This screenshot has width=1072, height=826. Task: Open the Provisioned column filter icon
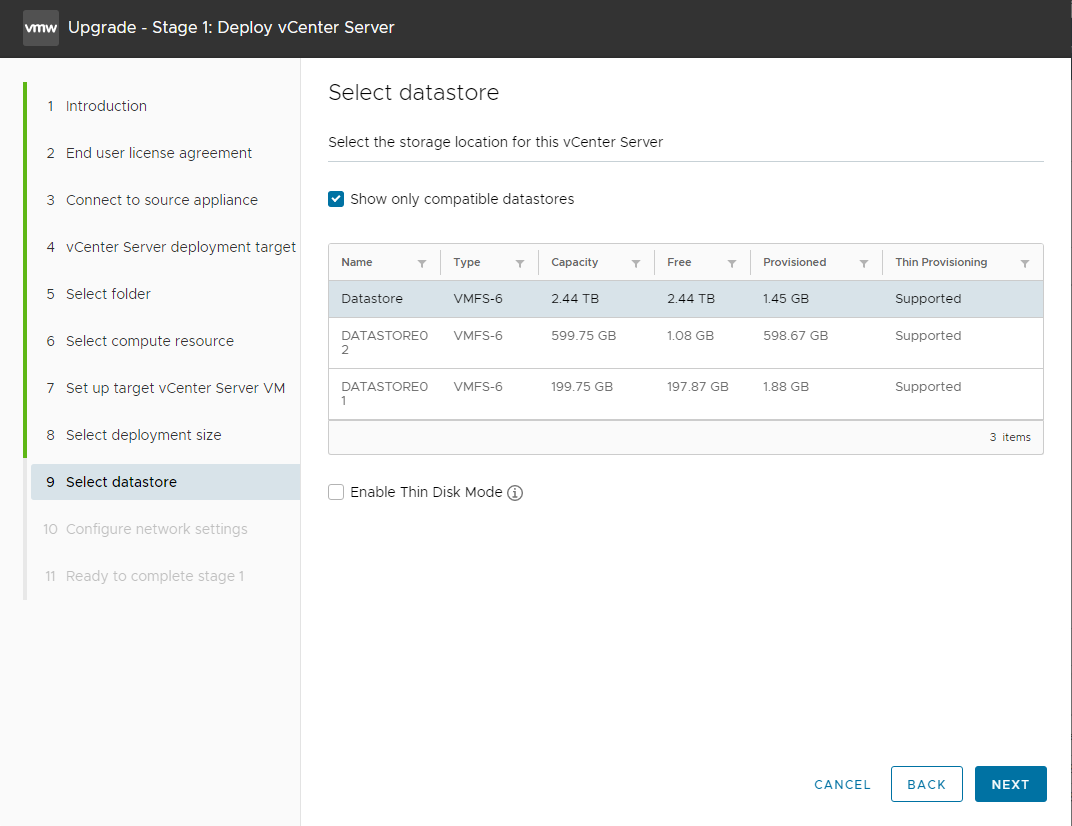tap(864, 263)
